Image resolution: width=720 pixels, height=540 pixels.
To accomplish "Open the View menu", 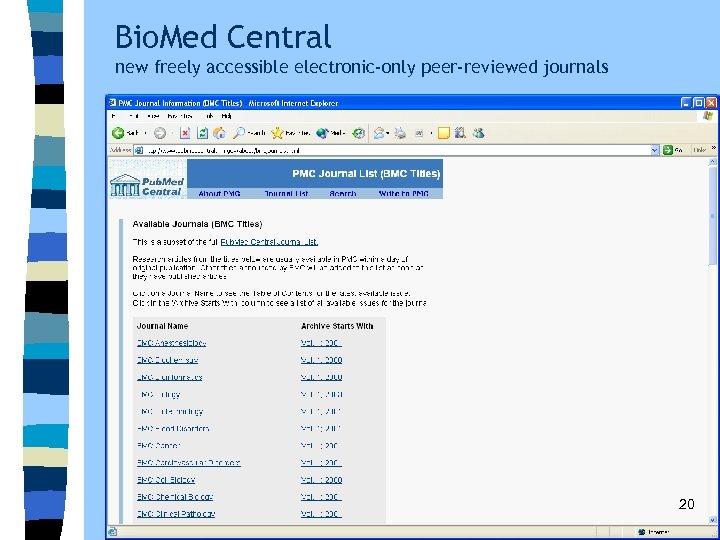I will point(153,116).
